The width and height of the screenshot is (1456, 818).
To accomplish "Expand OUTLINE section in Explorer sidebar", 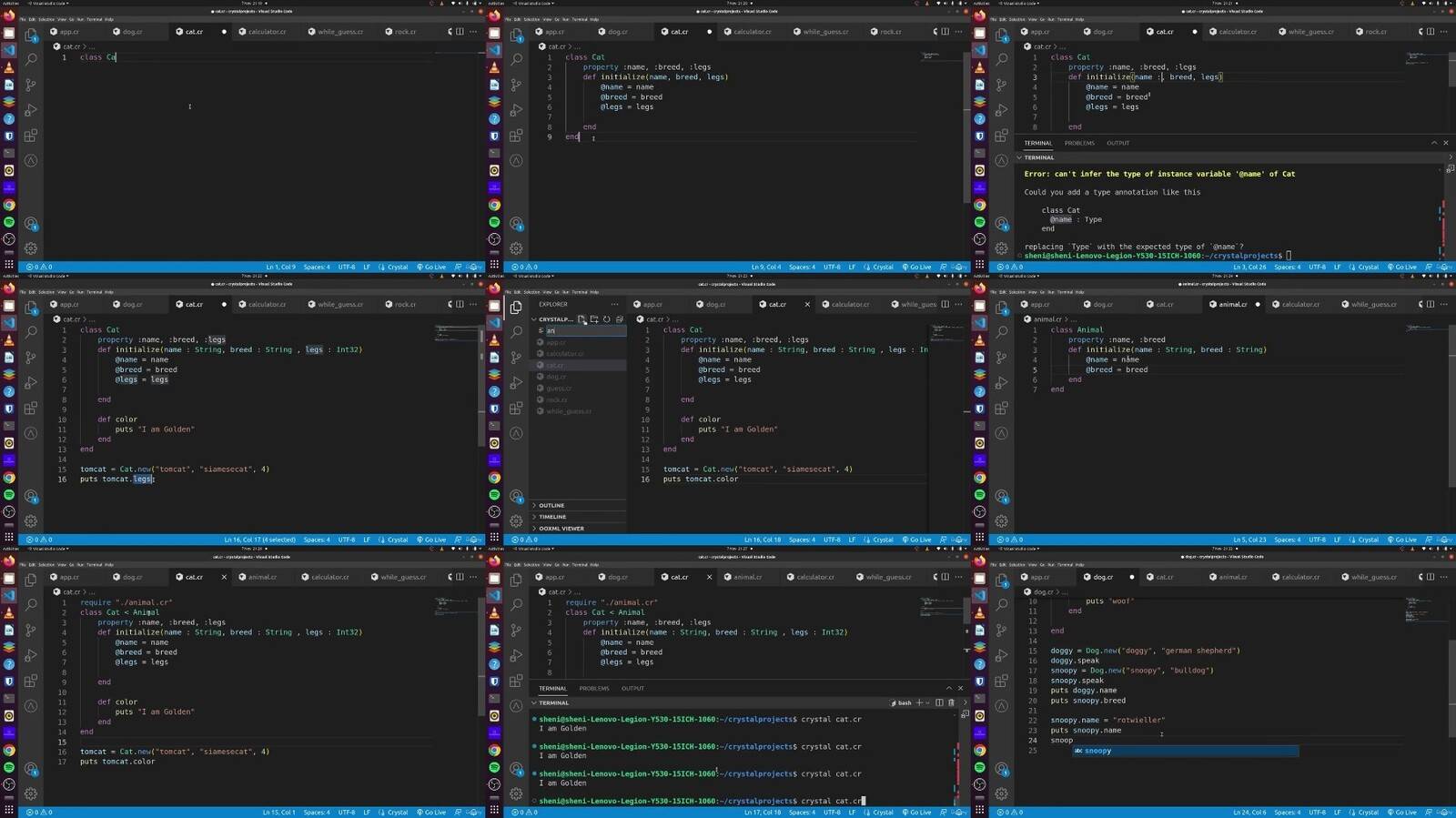I will point(577,505).
